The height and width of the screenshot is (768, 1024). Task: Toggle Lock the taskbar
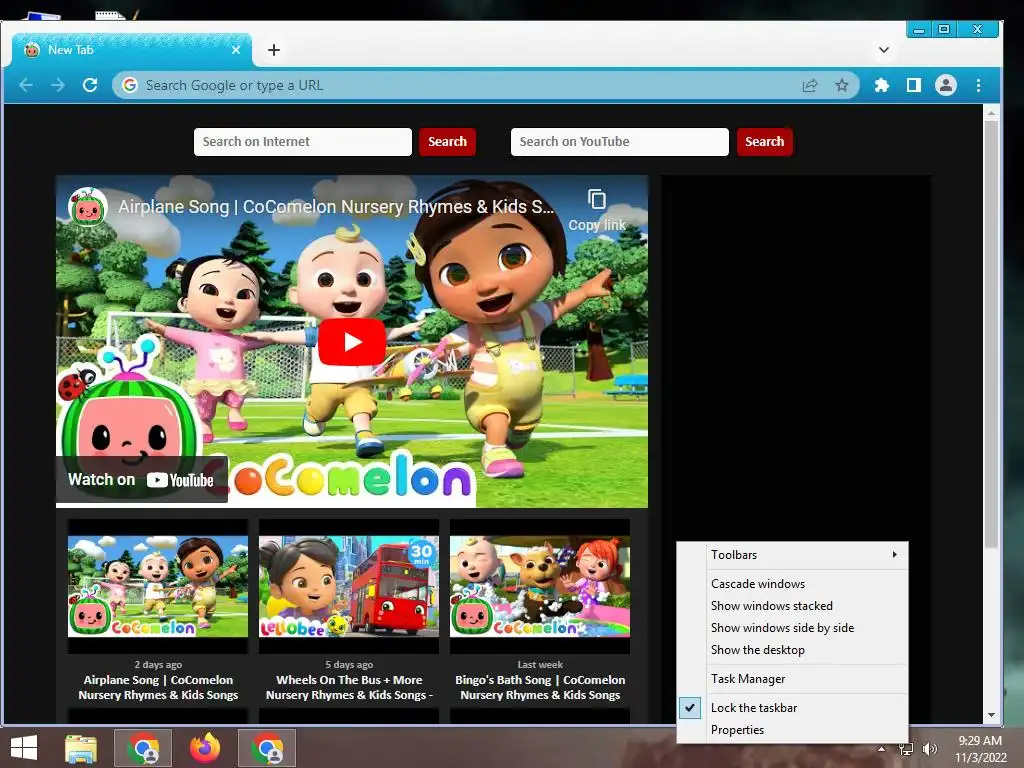pyautogui.click(x=792, y=708)
